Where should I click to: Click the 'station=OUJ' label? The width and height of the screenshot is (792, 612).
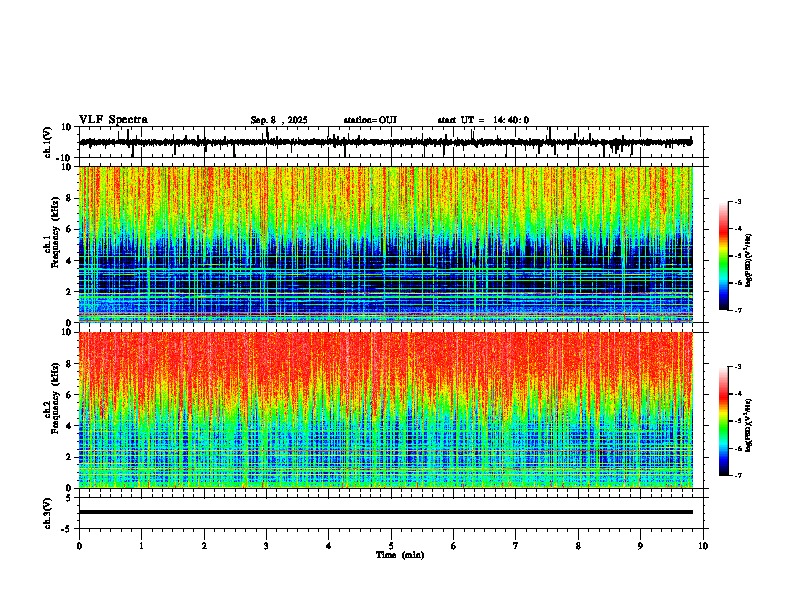tap(370, 120)
